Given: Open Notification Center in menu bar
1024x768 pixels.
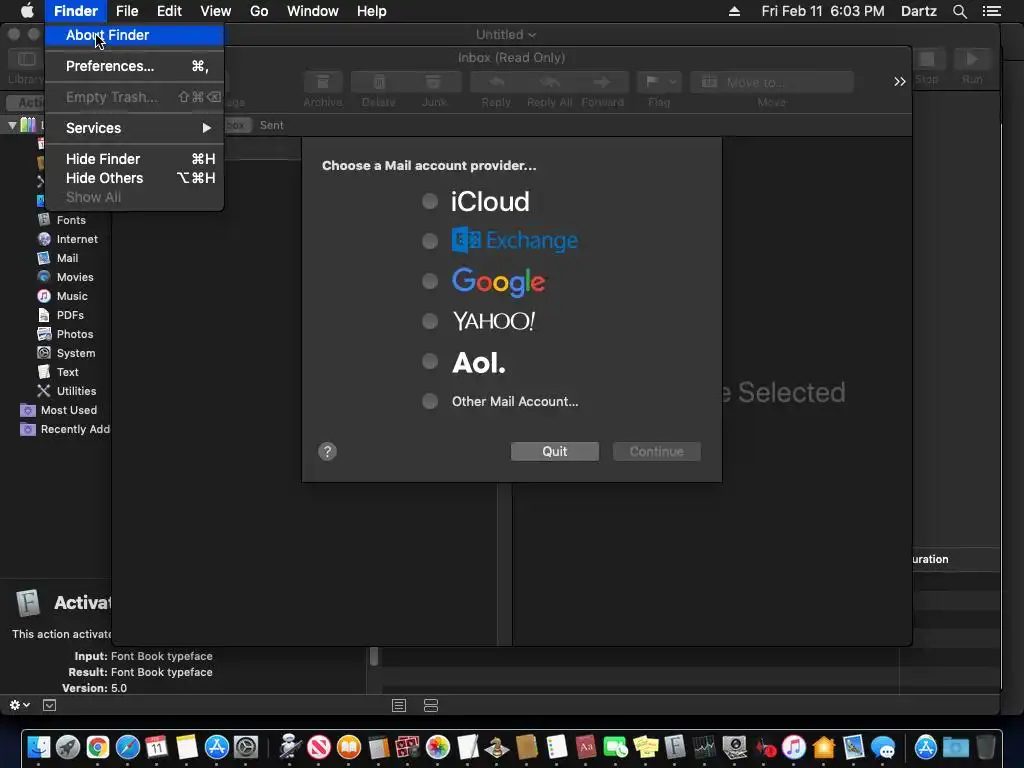Looking at the screenshot, I should pos(991,11).
